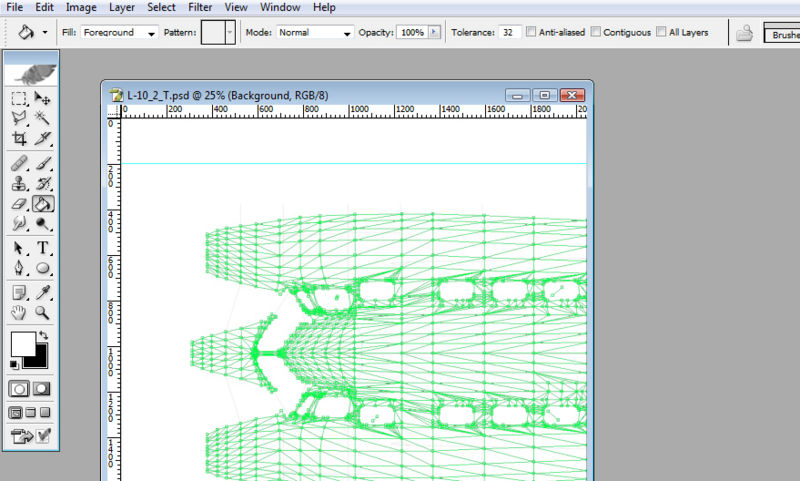Reset to default black and white colors
The image size is (800, 481).
click(x=14, y=364)
